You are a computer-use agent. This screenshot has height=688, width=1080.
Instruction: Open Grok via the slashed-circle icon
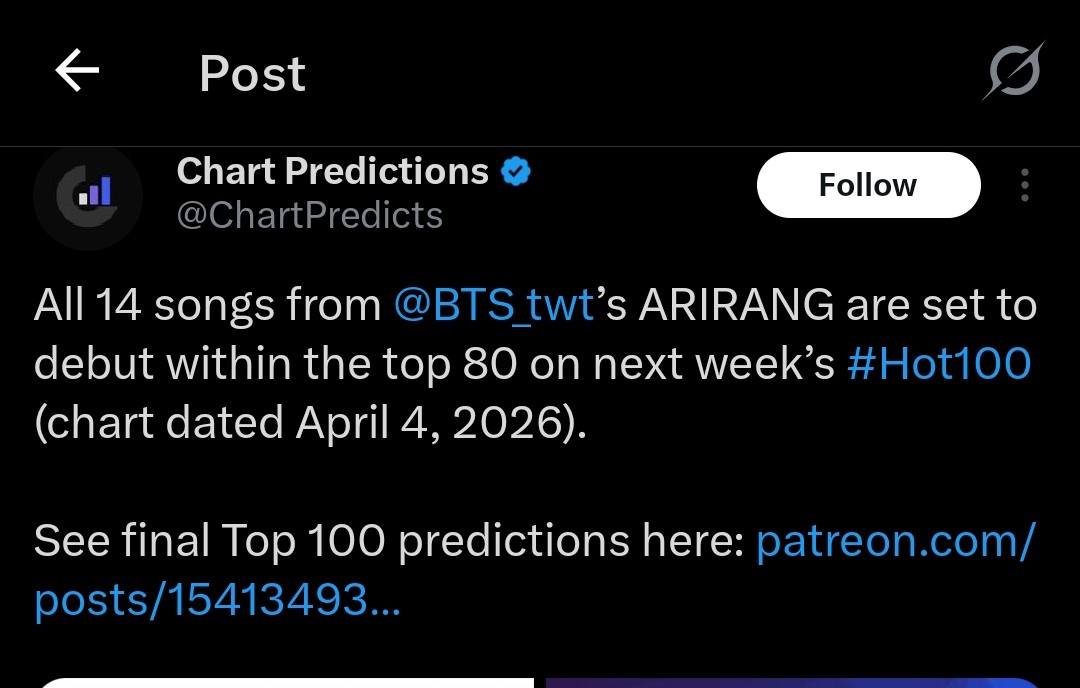pyautogui.click(x=1012, y=71)
